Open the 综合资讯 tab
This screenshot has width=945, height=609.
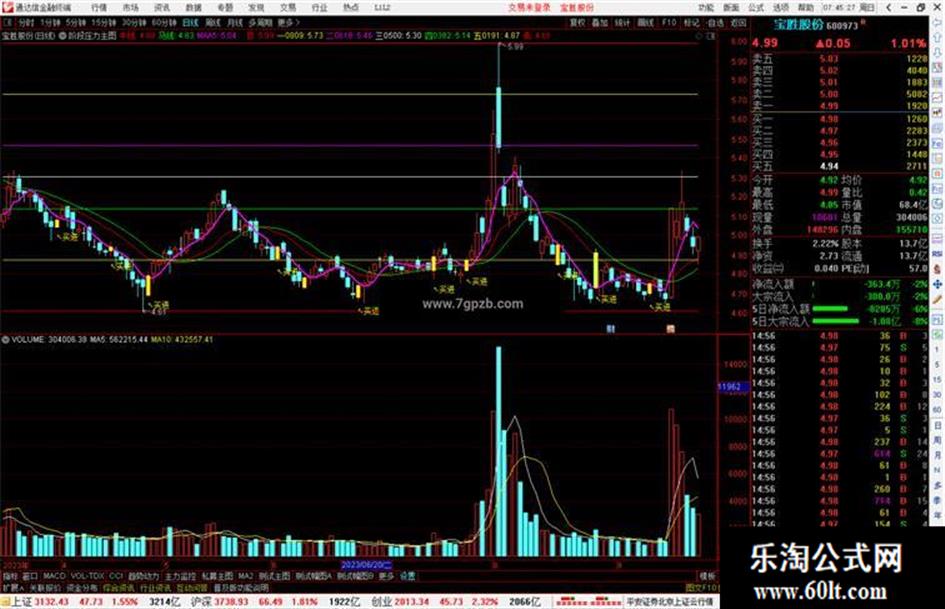(119, 587)
